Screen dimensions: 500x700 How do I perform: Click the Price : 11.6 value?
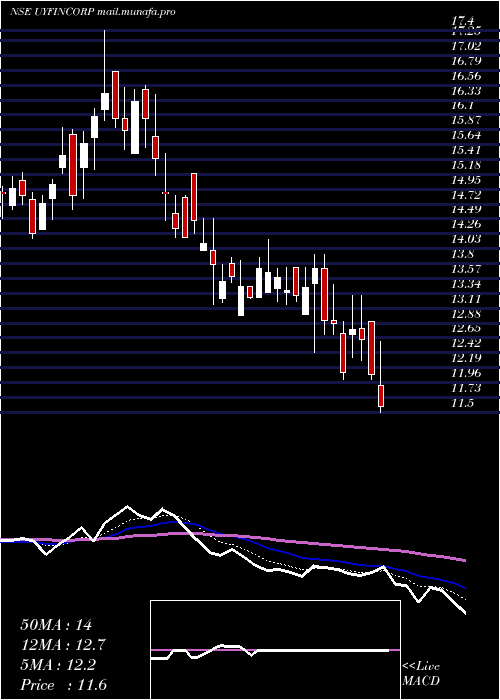click(64, 685)
